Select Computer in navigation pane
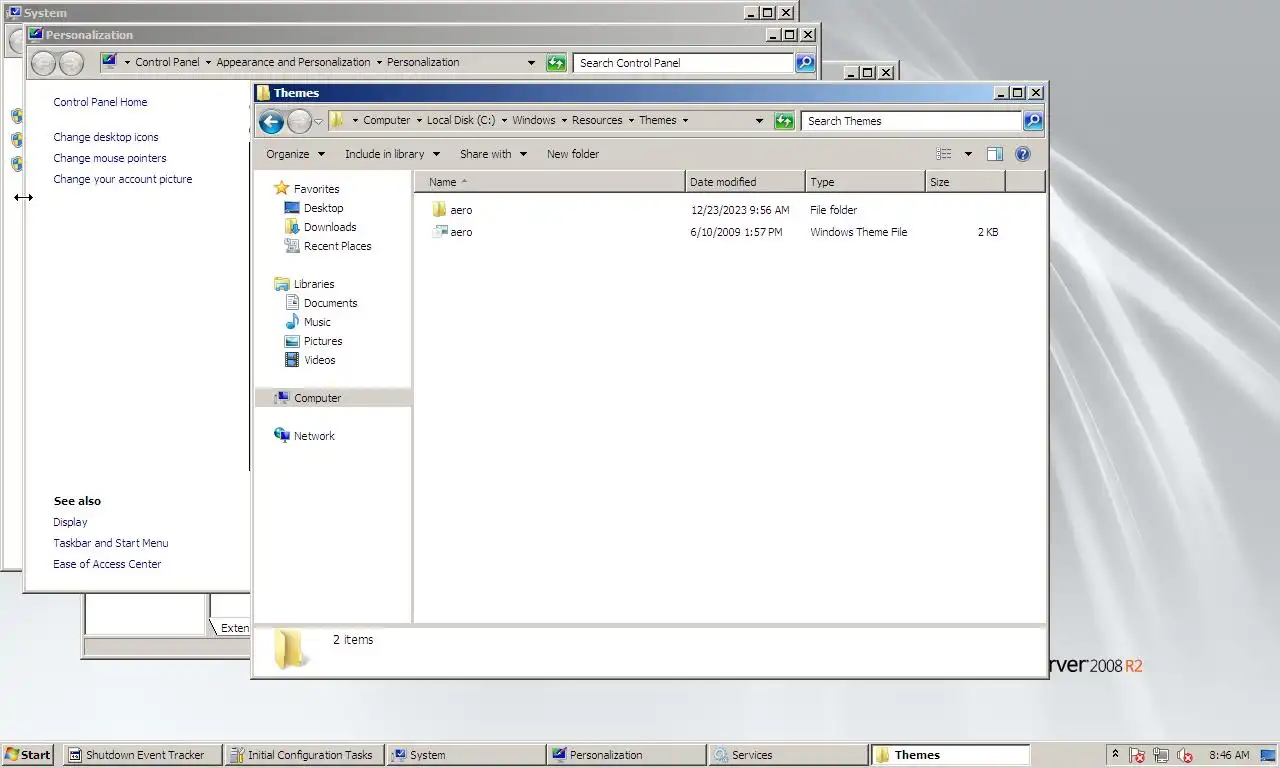Screen dimensions: 1280x768 [x=333, y=398]
